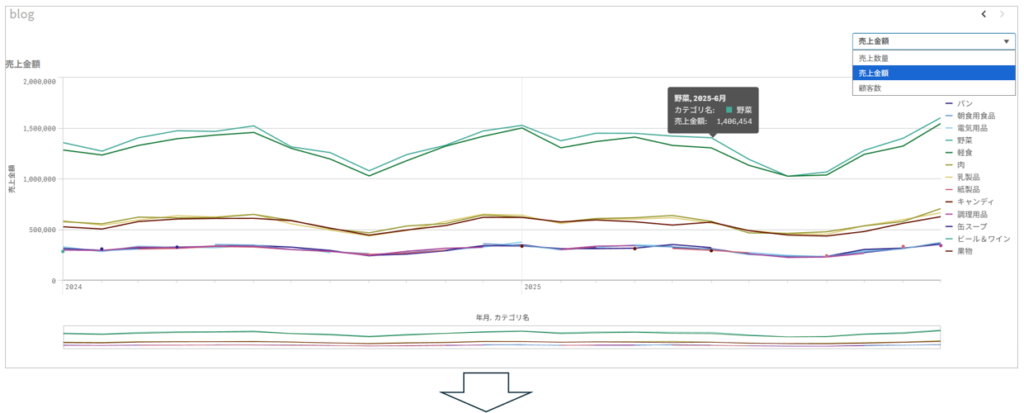Click 電気用品 legend color marker

pos(949,129)
